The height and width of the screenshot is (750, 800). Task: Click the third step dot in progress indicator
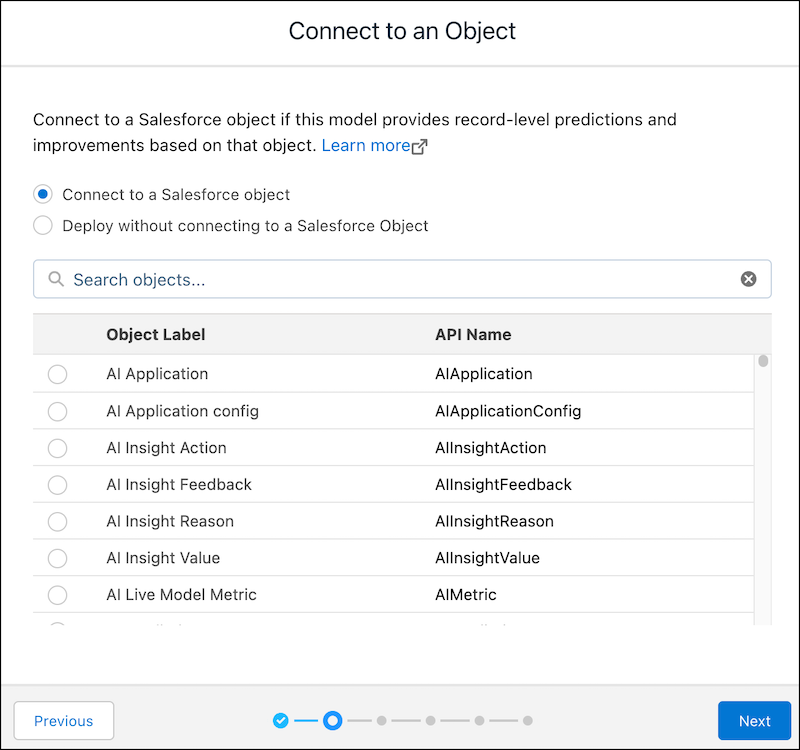(382, 720)
